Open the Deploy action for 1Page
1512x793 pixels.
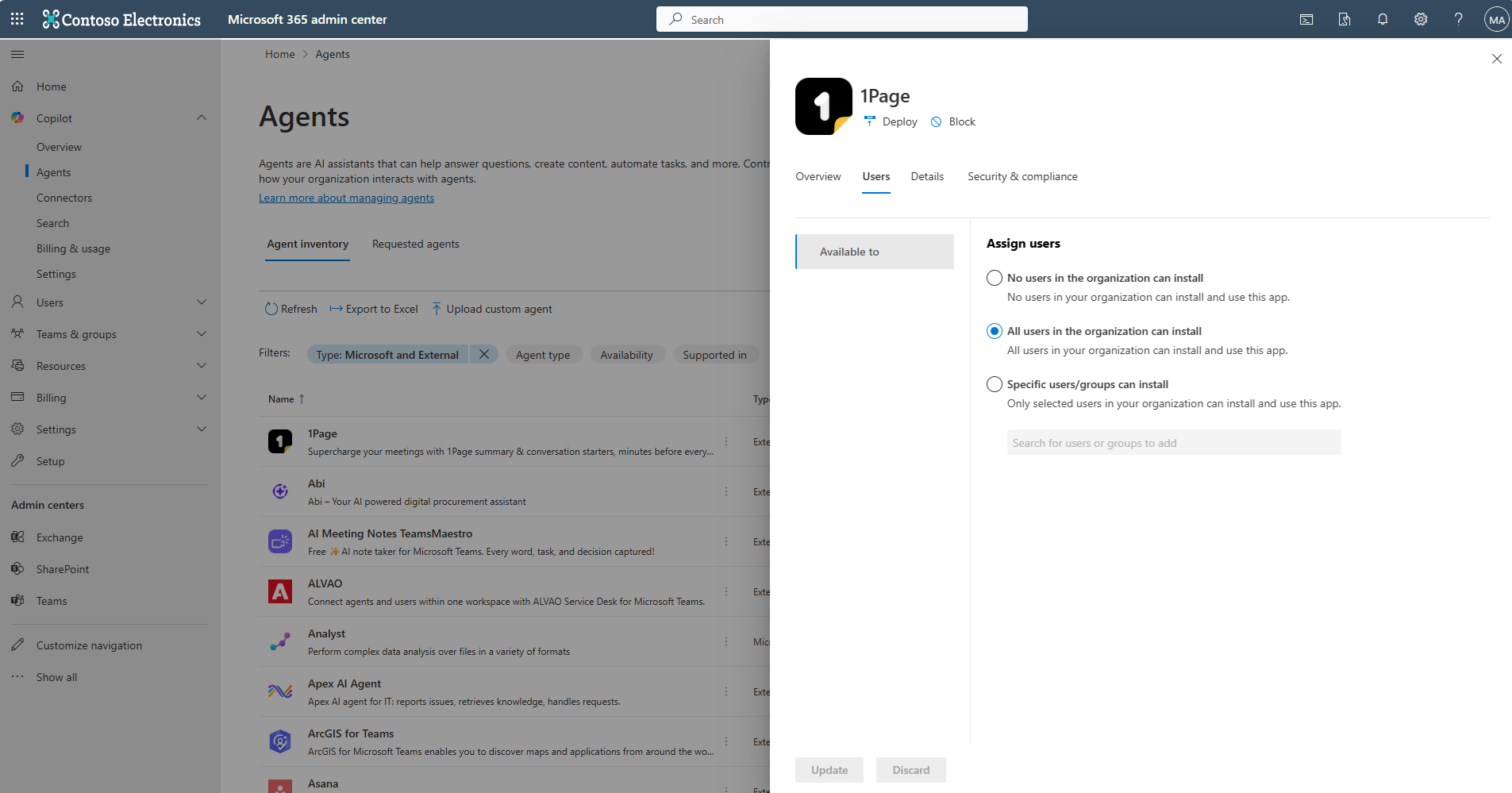(x=891, y=121)
